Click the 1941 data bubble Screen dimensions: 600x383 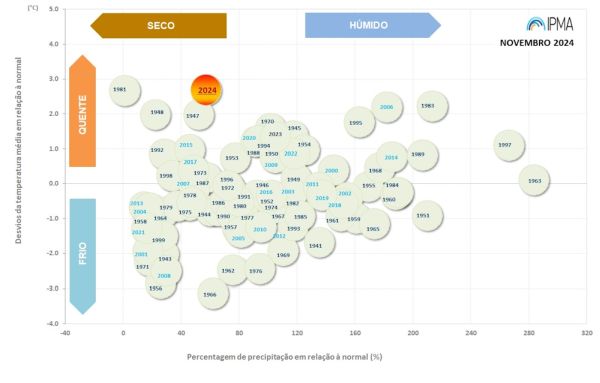[x=320, y=243]
